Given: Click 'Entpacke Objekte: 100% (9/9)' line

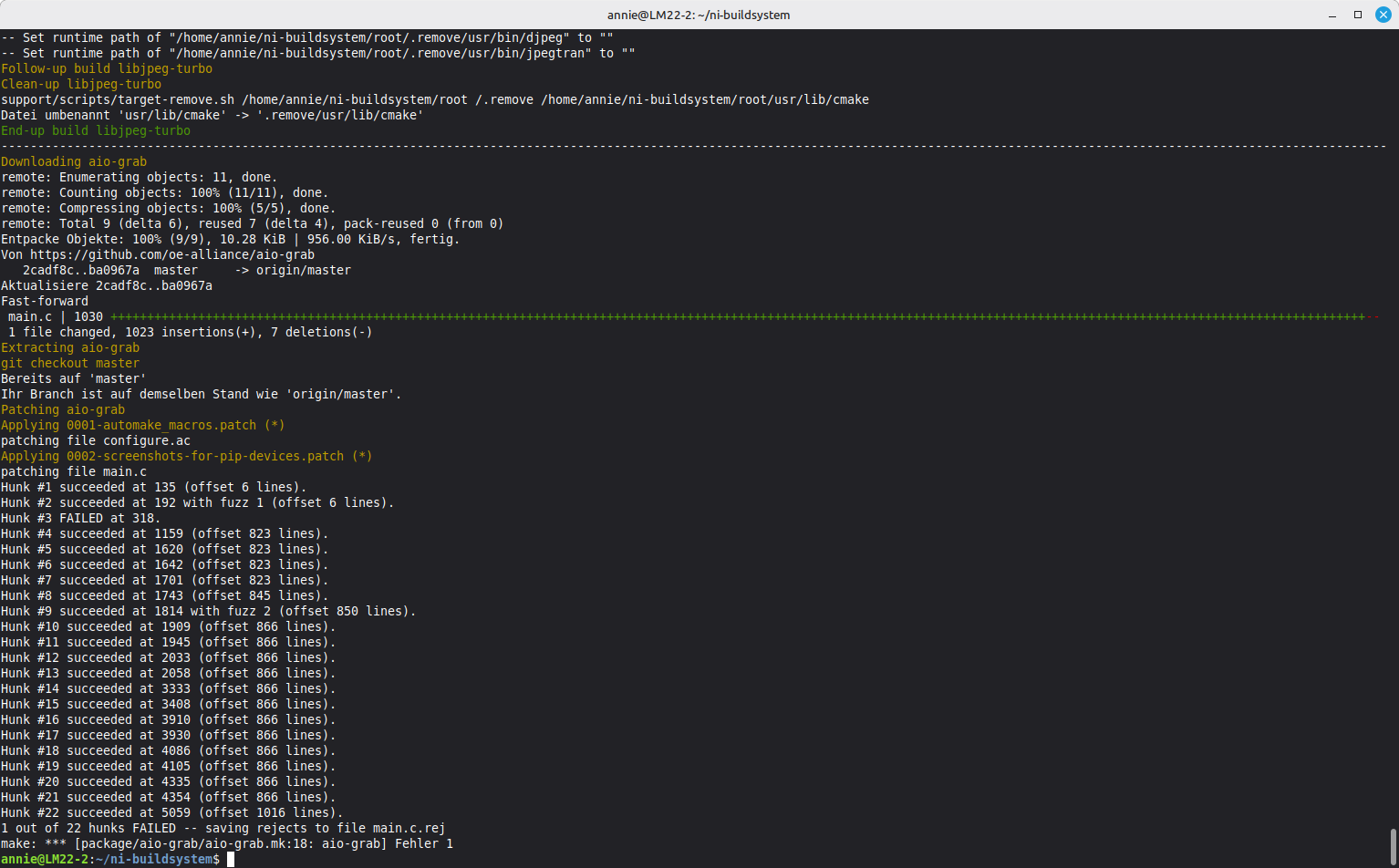Looking at the screenshot, I should click(231, 239).
